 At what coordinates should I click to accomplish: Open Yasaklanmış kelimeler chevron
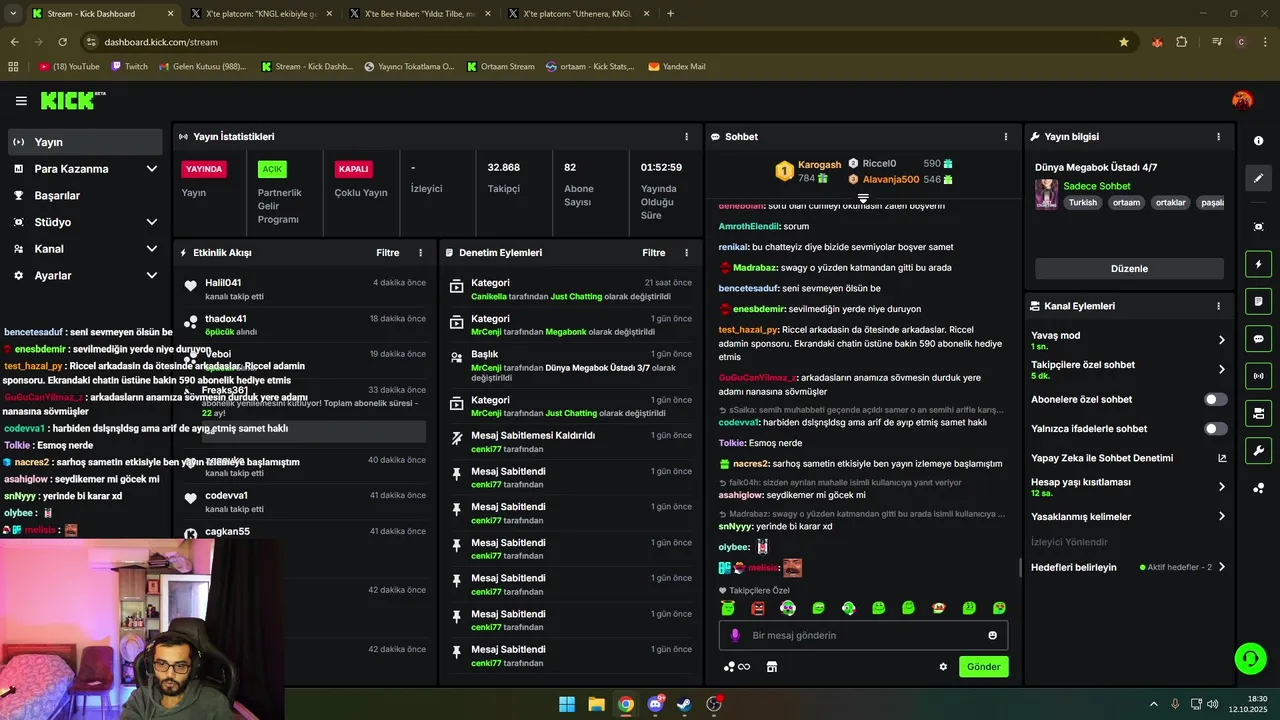1221,517
